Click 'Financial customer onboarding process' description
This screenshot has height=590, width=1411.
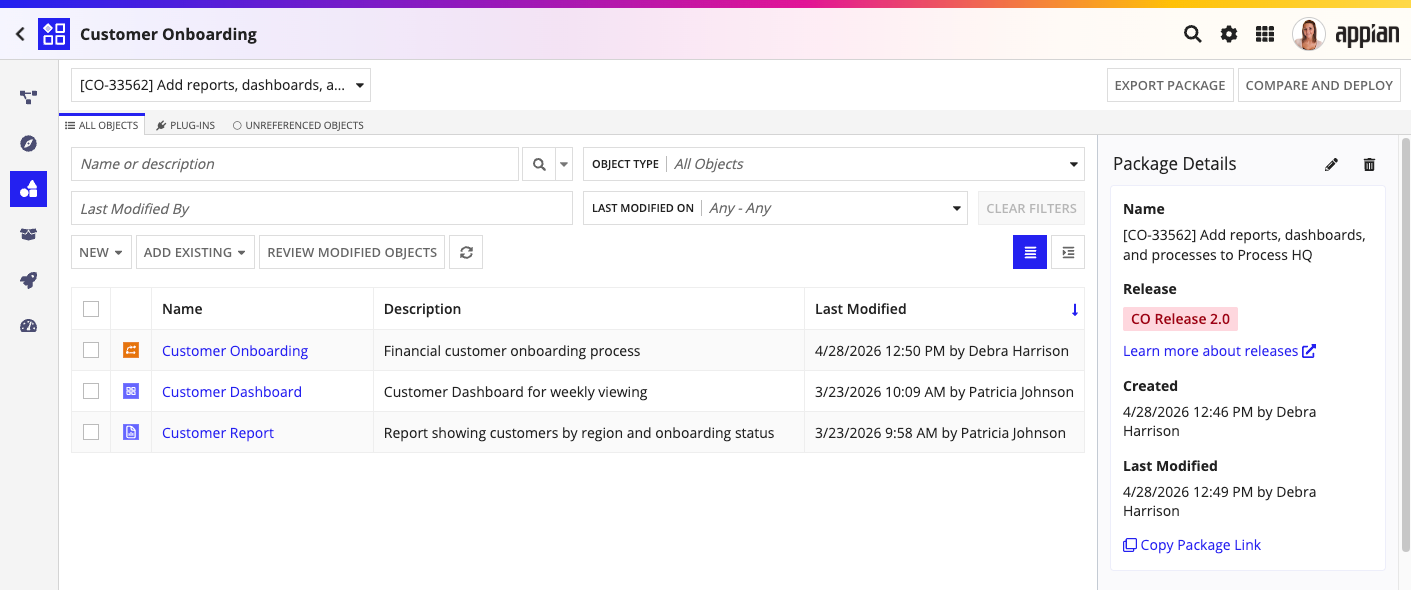512,351
